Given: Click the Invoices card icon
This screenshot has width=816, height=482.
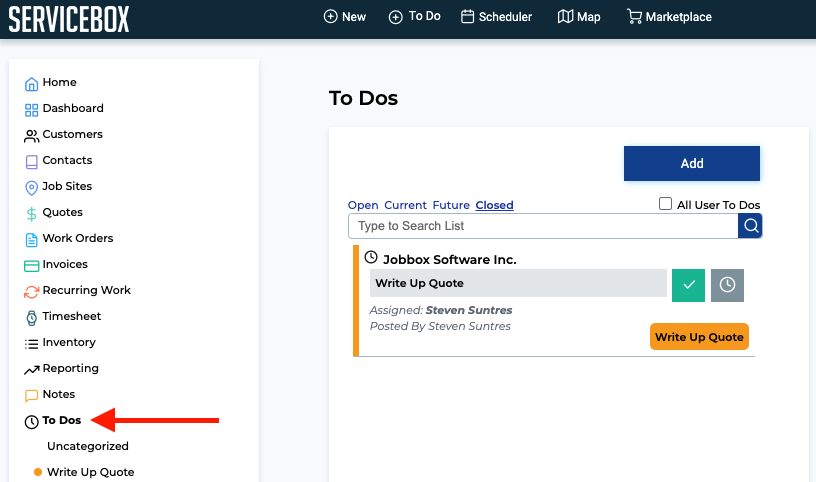Looking at the screenshot, I should 31,266.
